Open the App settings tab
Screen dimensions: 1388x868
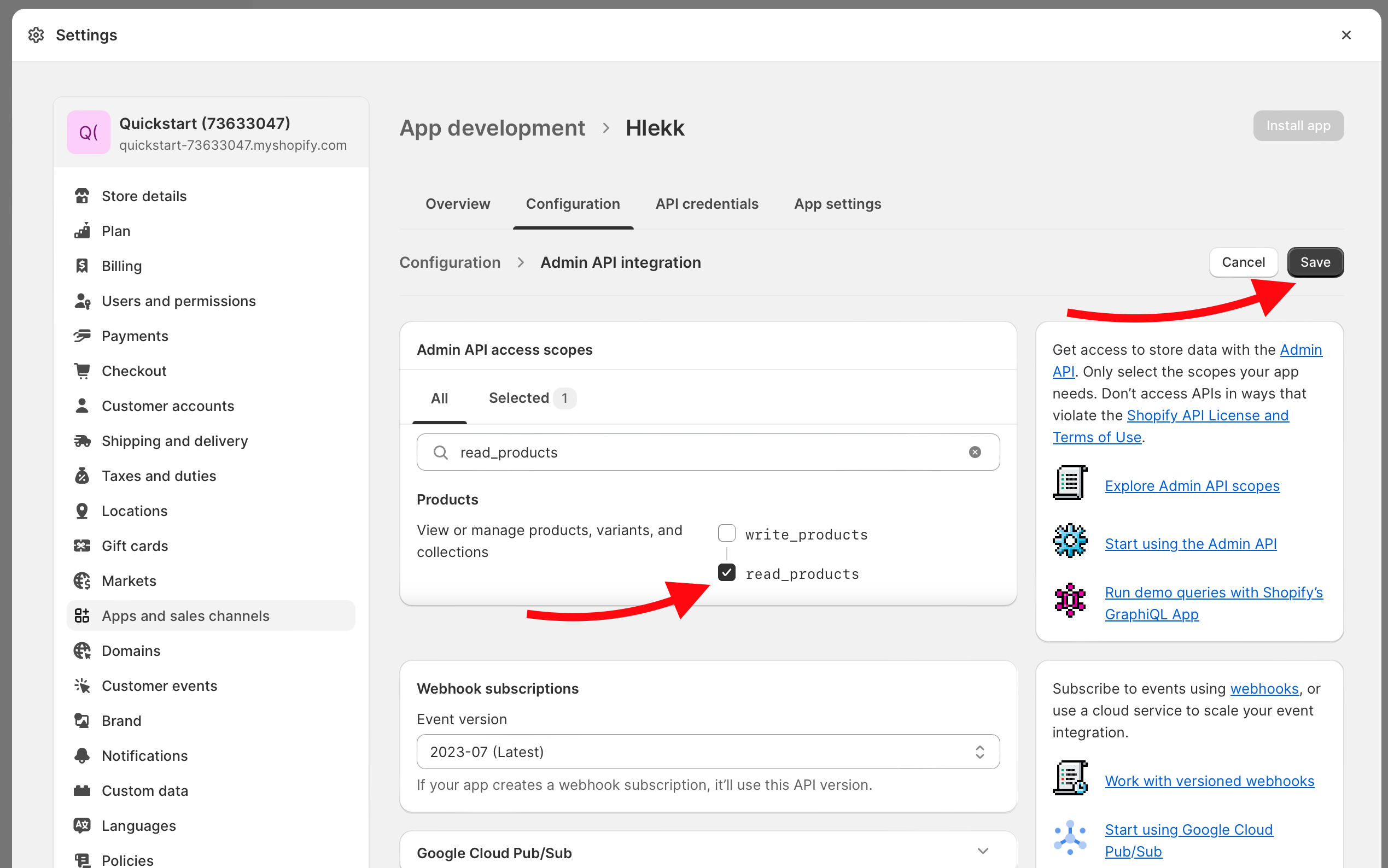[837, 204]
